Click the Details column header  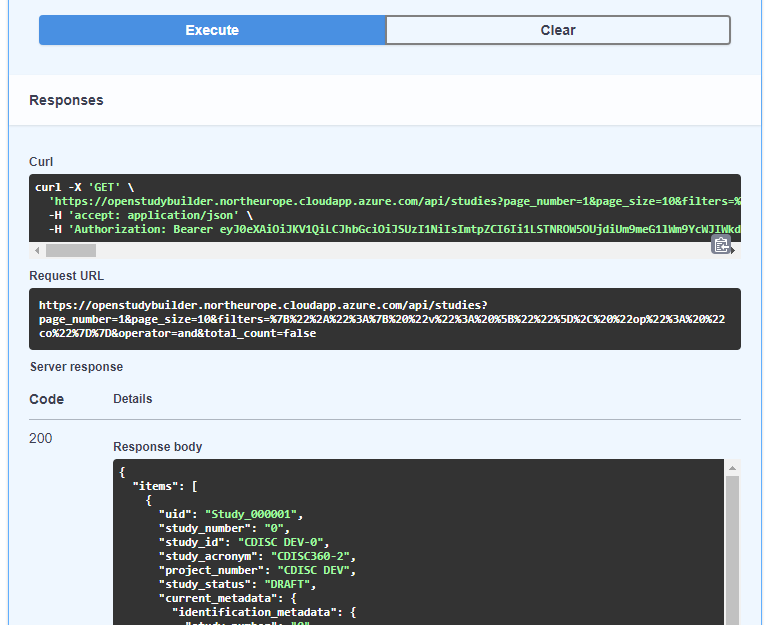pos(133,399)
